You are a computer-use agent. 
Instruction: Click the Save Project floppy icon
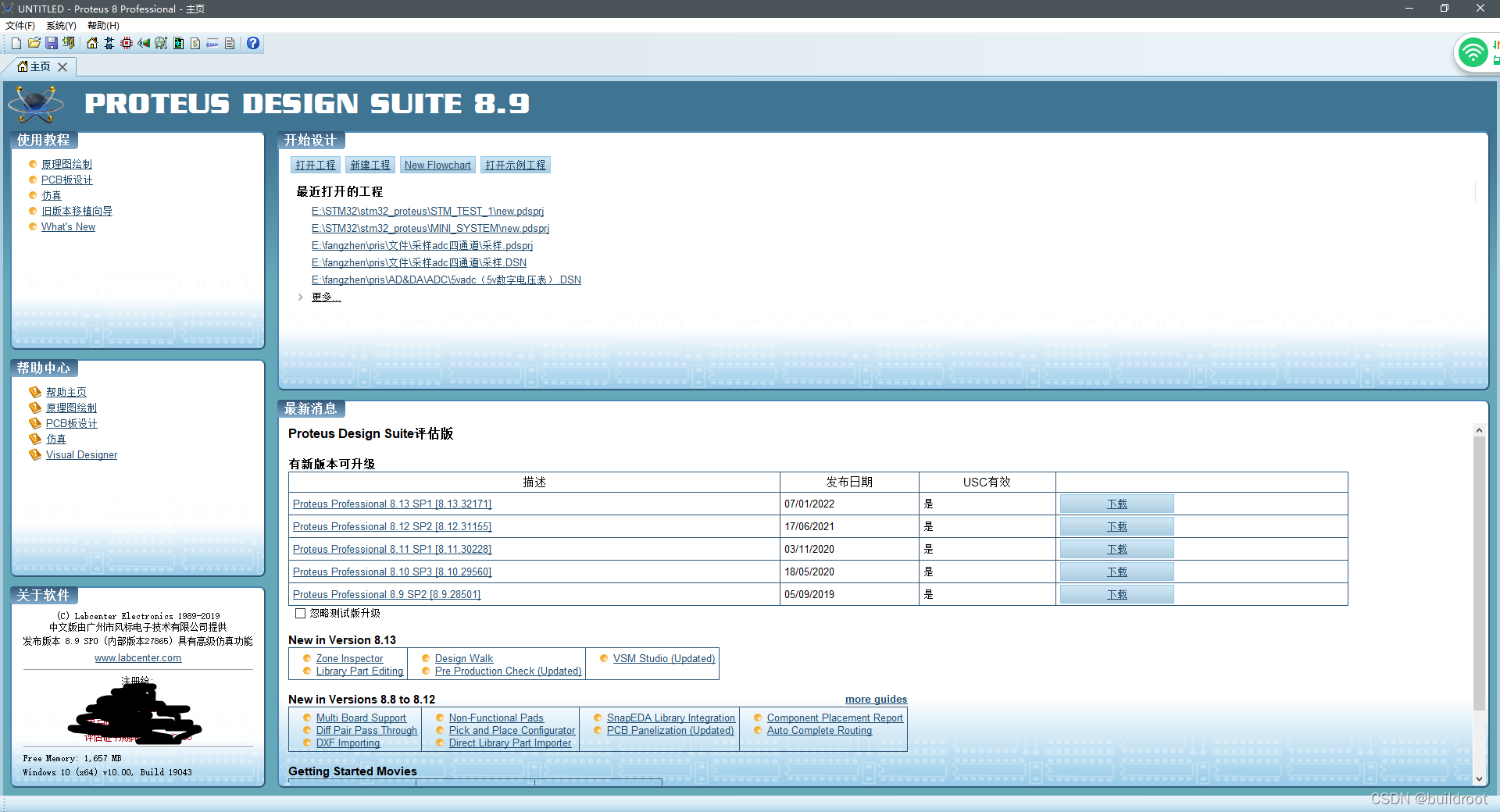(x=52, y=44)
